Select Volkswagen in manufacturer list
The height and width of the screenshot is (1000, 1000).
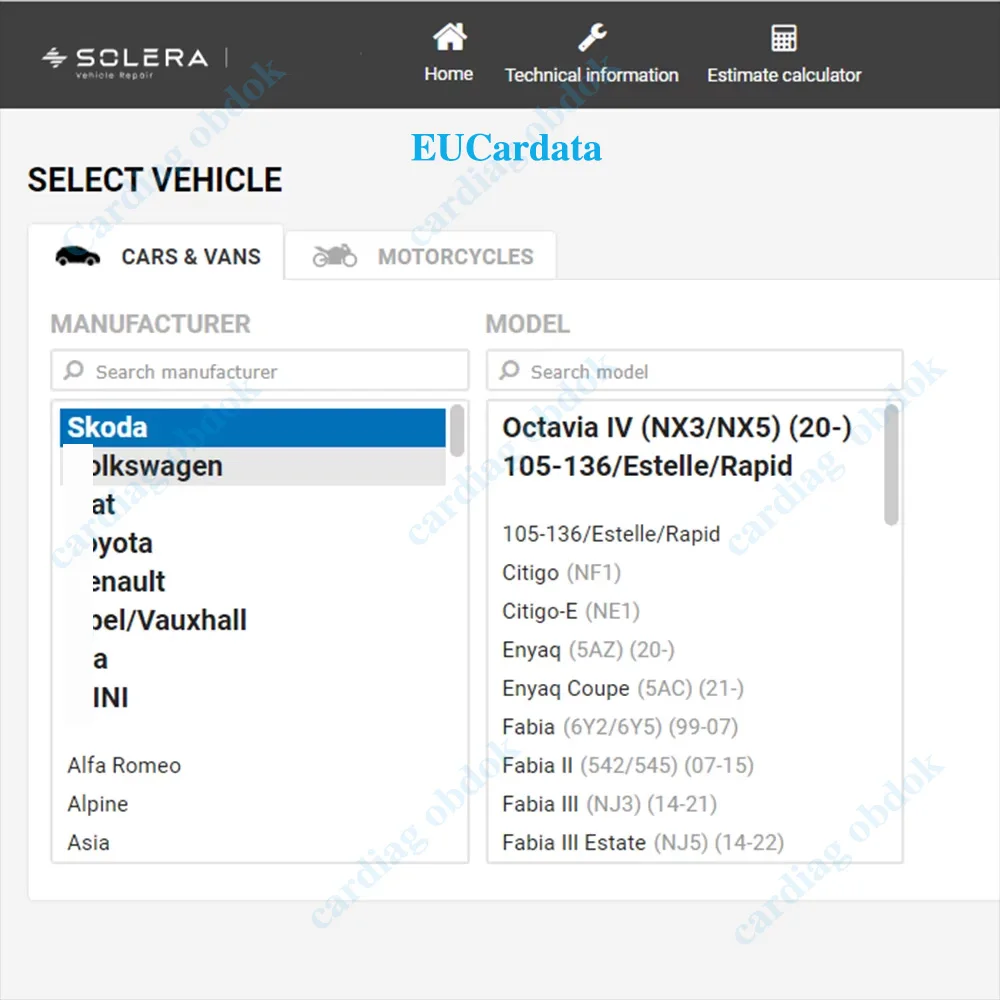pyautogui.click(x=253, y=466)
